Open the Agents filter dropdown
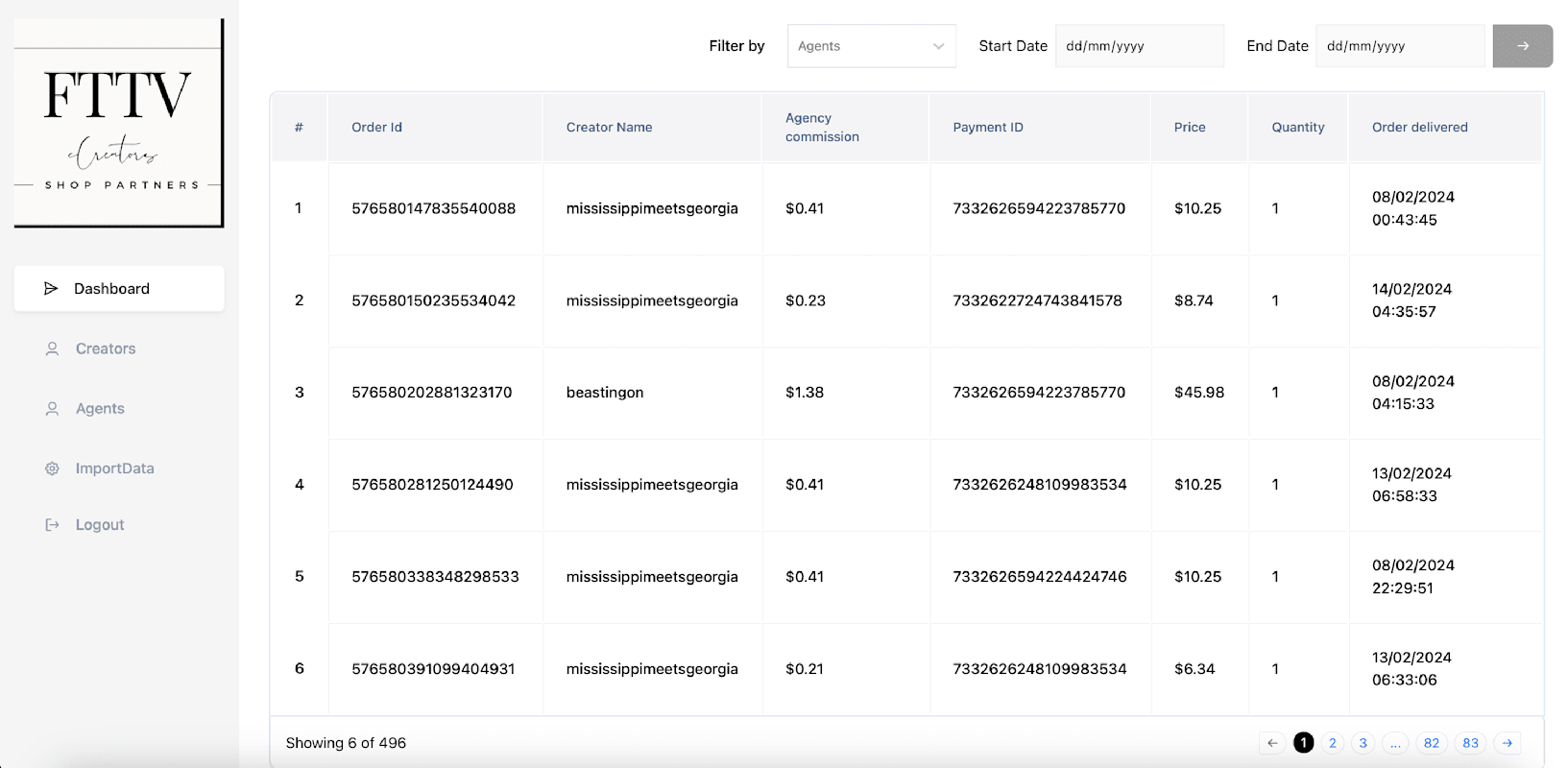The height and width of the screenshot is (768, 1568). 871,46
